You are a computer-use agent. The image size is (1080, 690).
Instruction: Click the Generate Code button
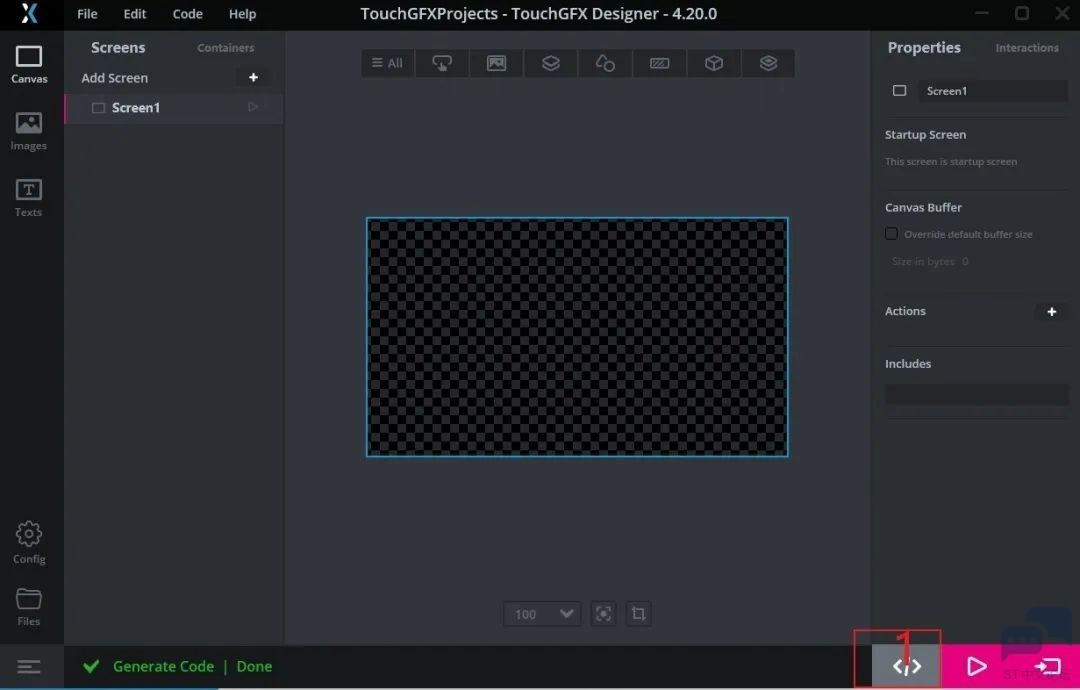906,666
